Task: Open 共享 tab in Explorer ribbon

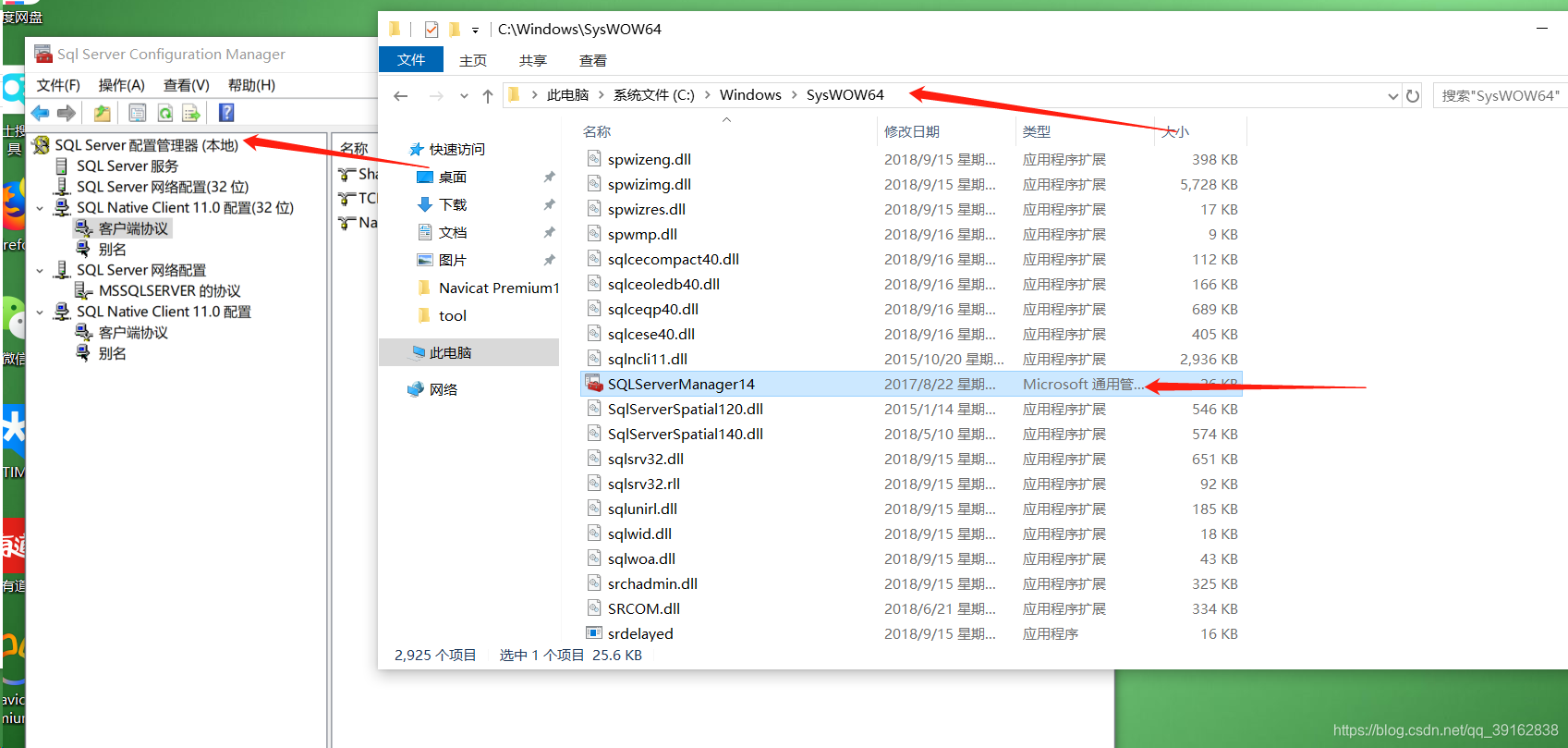Action: pyautogui.click(x=533, y=60)
